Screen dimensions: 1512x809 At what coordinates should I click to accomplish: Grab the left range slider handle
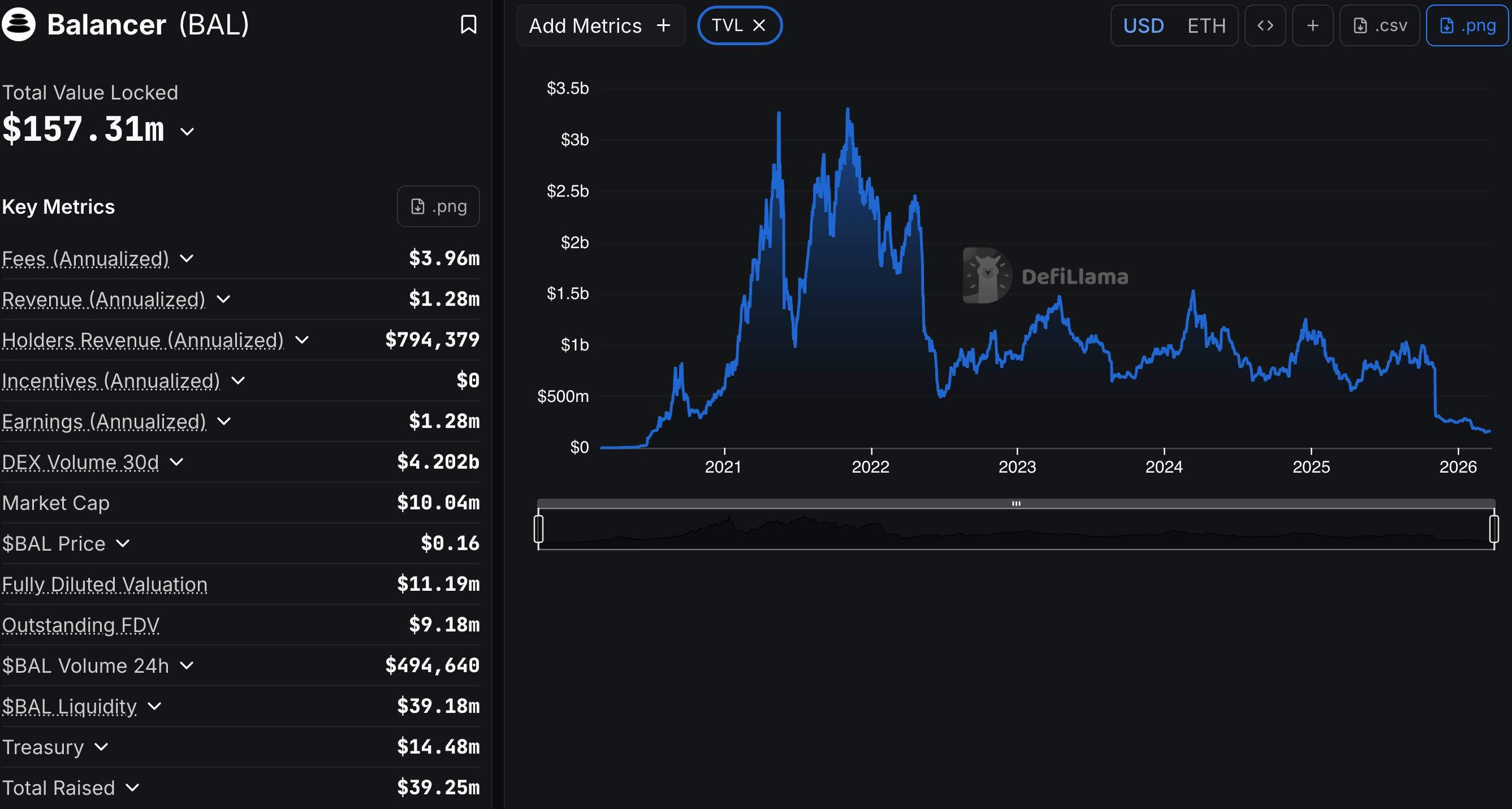tap(538, 529)
